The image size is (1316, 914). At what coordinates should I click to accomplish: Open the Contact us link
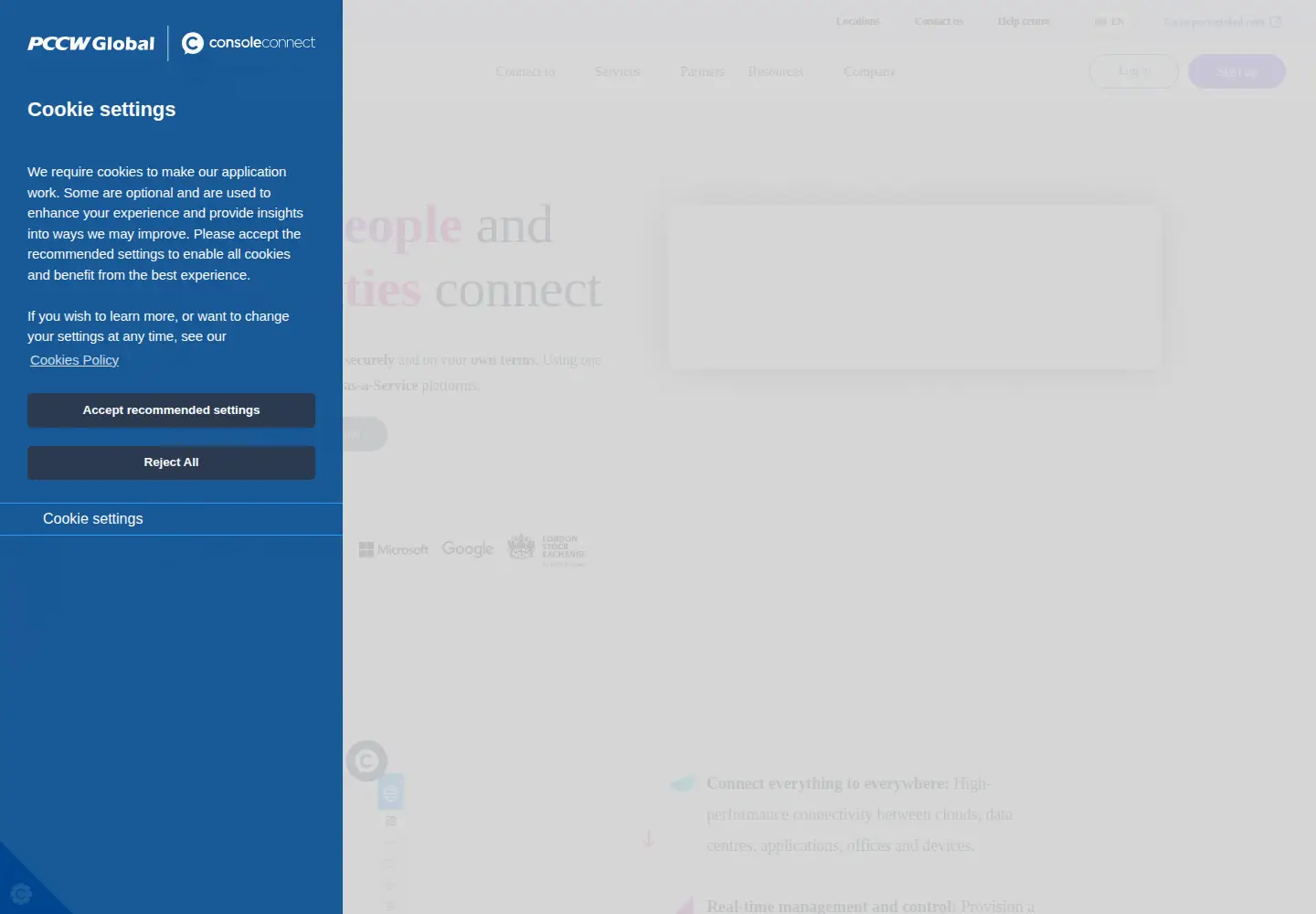click(x=939, y=21)
